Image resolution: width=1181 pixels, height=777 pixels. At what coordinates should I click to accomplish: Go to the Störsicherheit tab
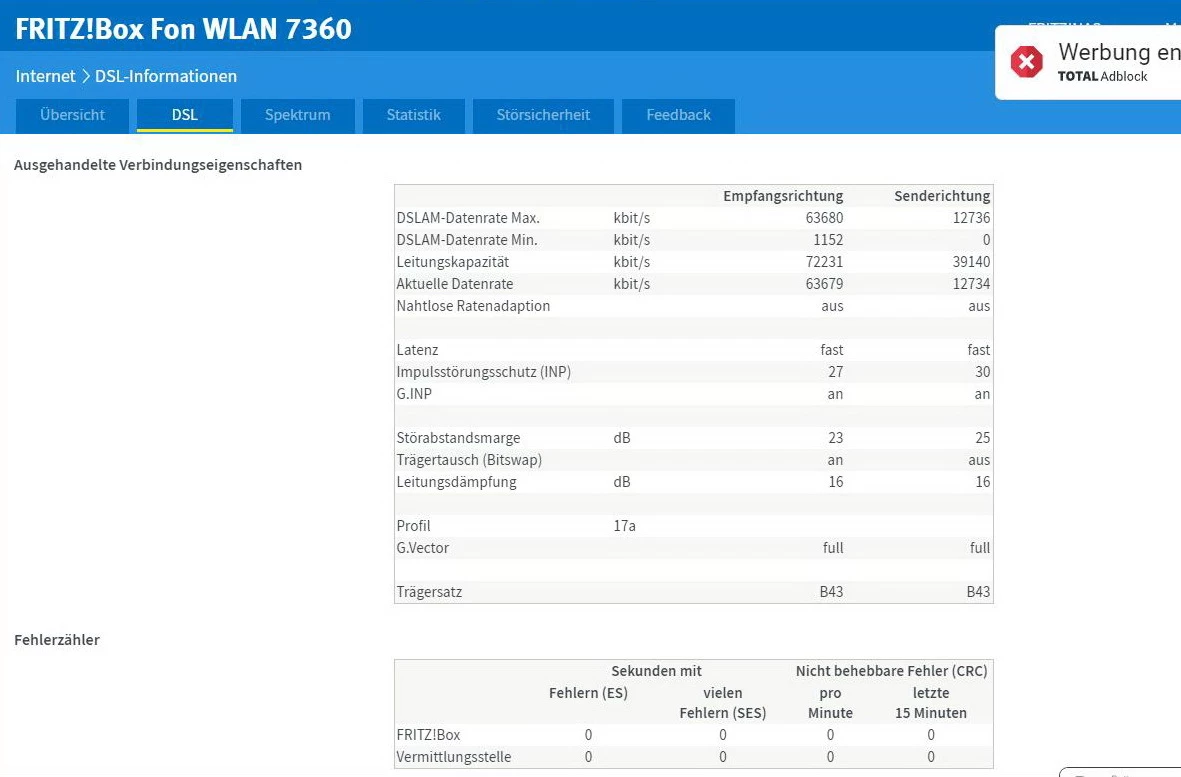point(543,115)
